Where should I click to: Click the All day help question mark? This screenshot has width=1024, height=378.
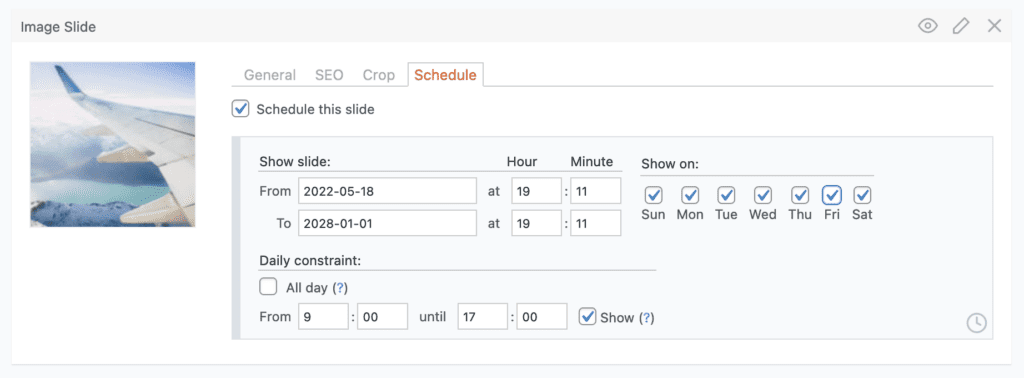(x=339, y=287)
